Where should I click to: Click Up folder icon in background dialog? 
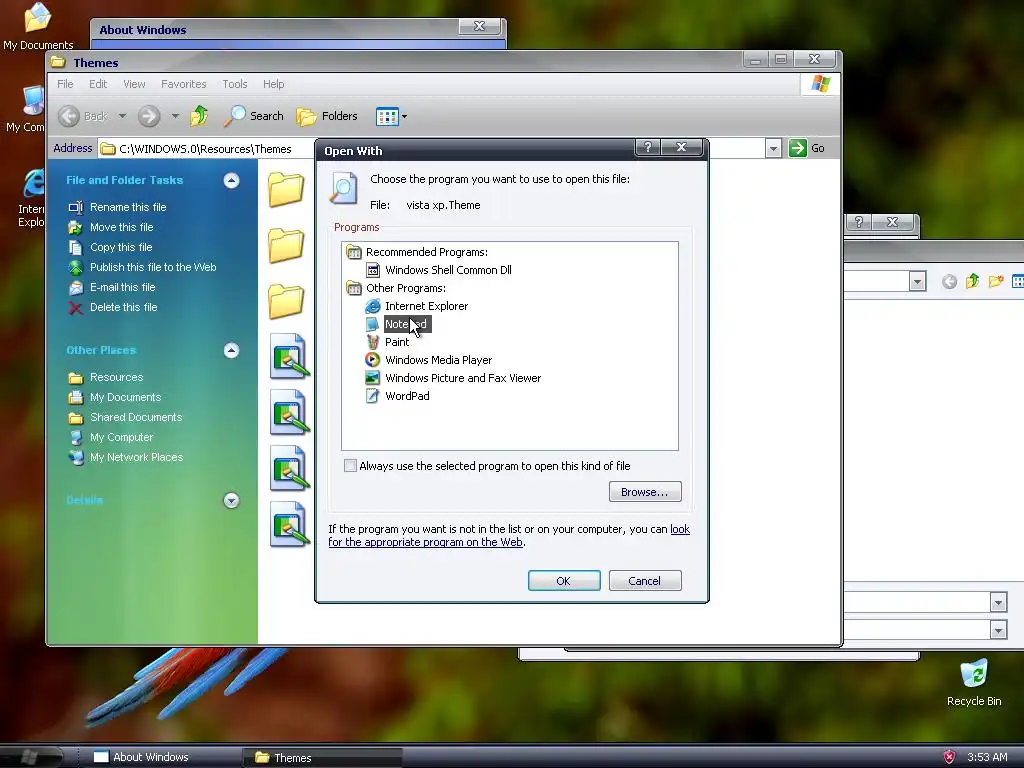(972, 281)
